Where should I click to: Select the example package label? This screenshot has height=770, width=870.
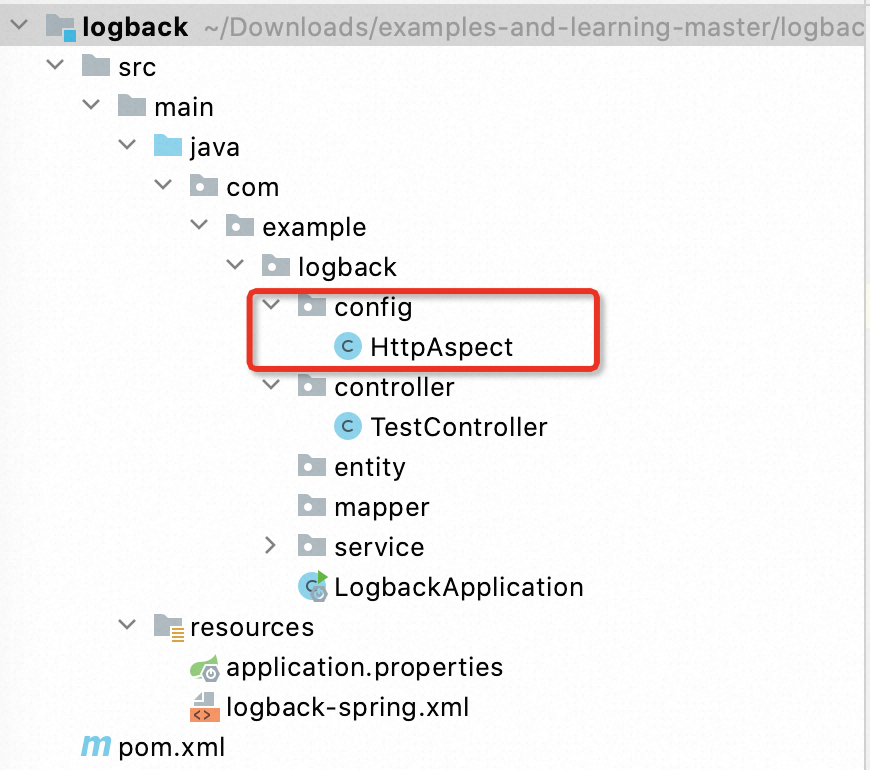coord(314,227)
